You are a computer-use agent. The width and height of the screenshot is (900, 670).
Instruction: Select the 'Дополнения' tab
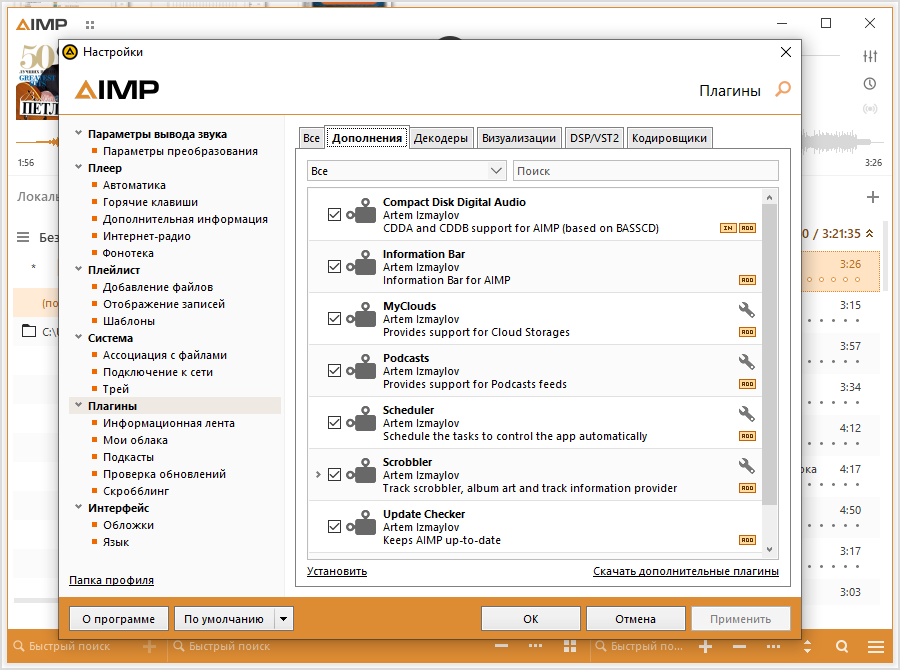point(367,138)
